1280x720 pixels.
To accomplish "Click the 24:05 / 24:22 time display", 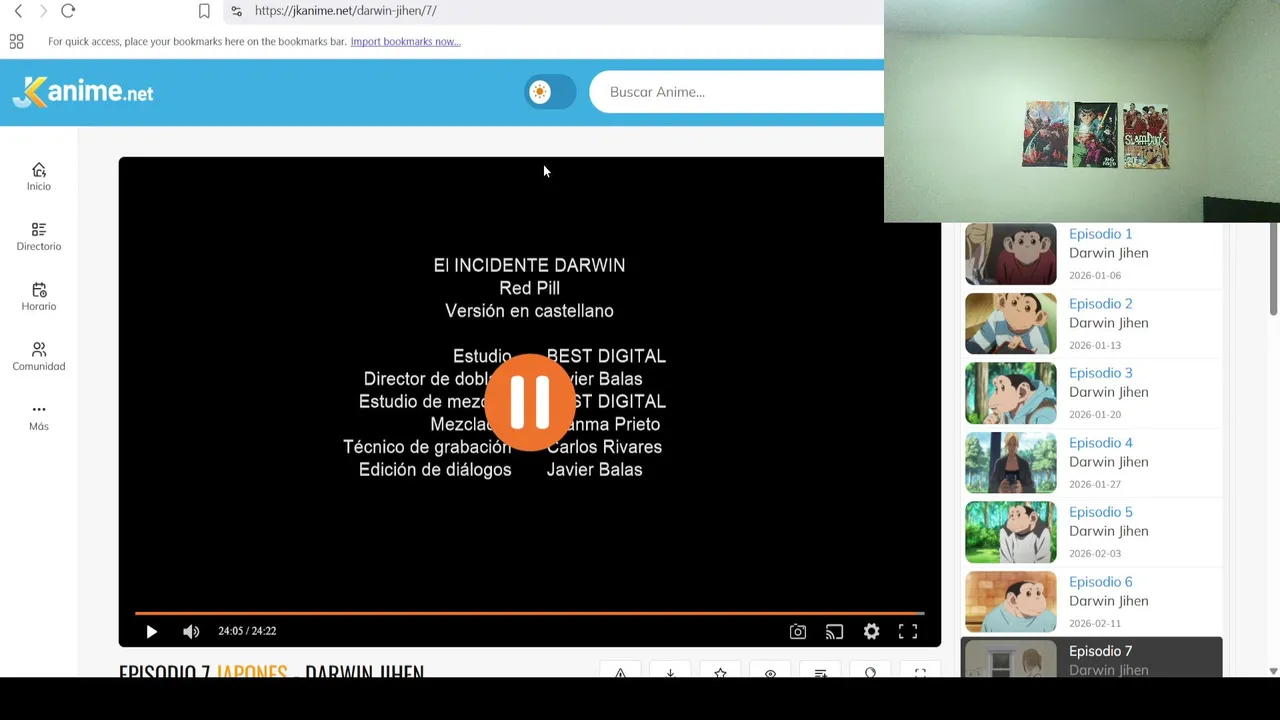I will pos(247,631).
